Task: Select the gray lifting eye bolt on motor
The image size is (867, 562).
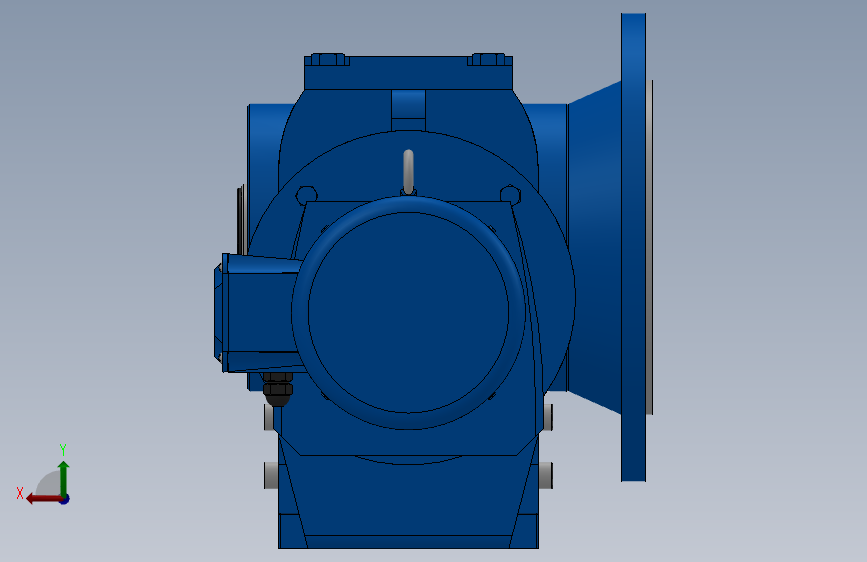Action: (409, 172)
